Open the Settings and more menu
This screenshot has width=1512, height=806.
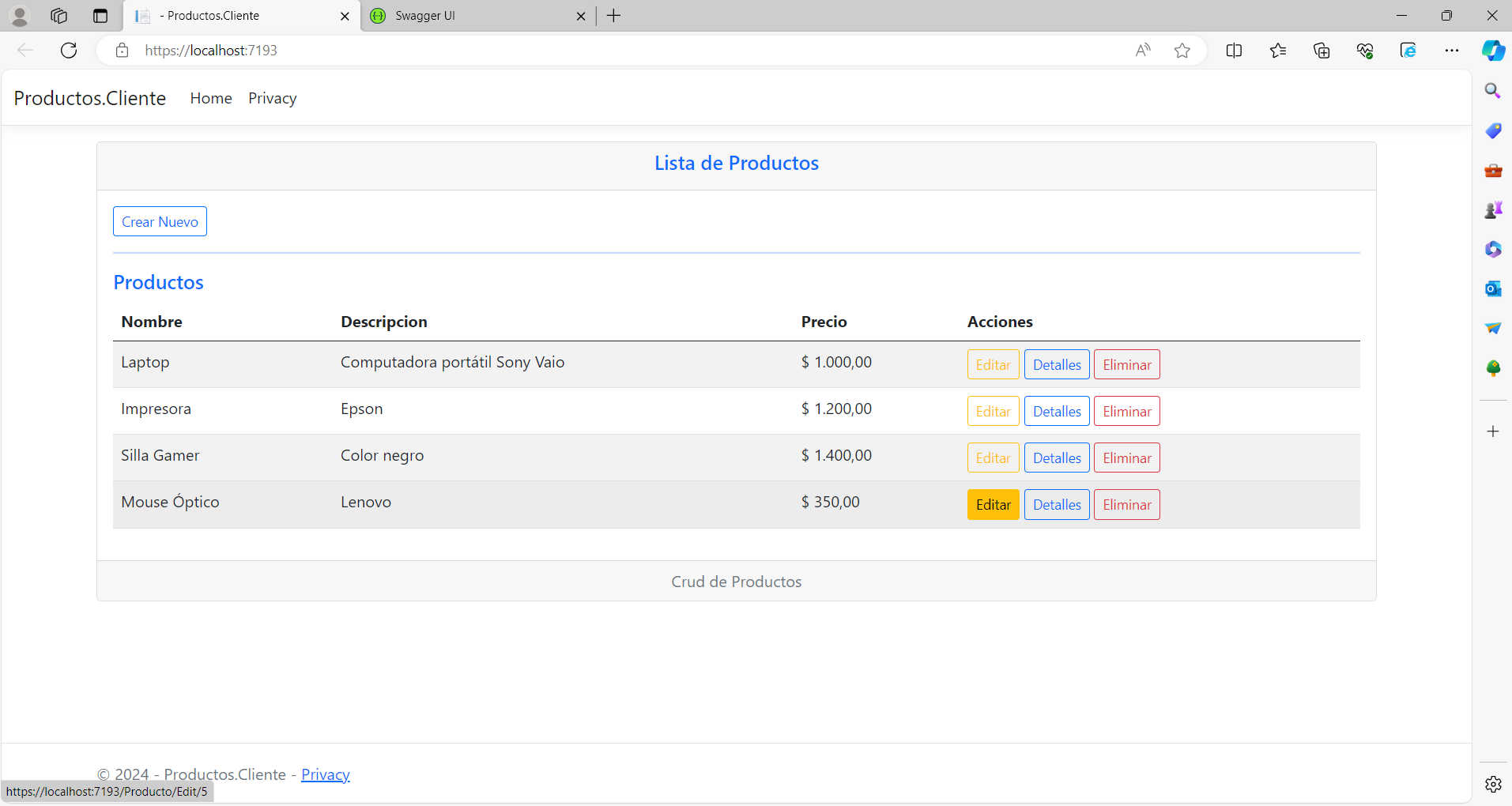1453,50
